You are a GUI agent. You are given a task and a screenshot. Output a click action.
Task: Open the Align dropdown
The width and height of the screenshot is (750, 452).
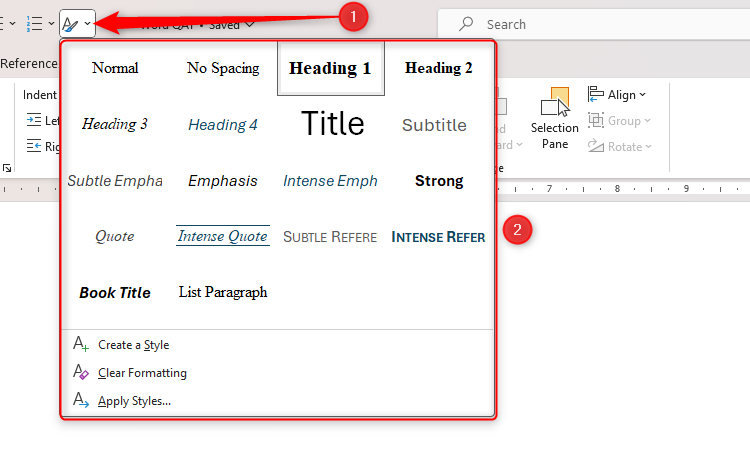click(x=617, y=95)
